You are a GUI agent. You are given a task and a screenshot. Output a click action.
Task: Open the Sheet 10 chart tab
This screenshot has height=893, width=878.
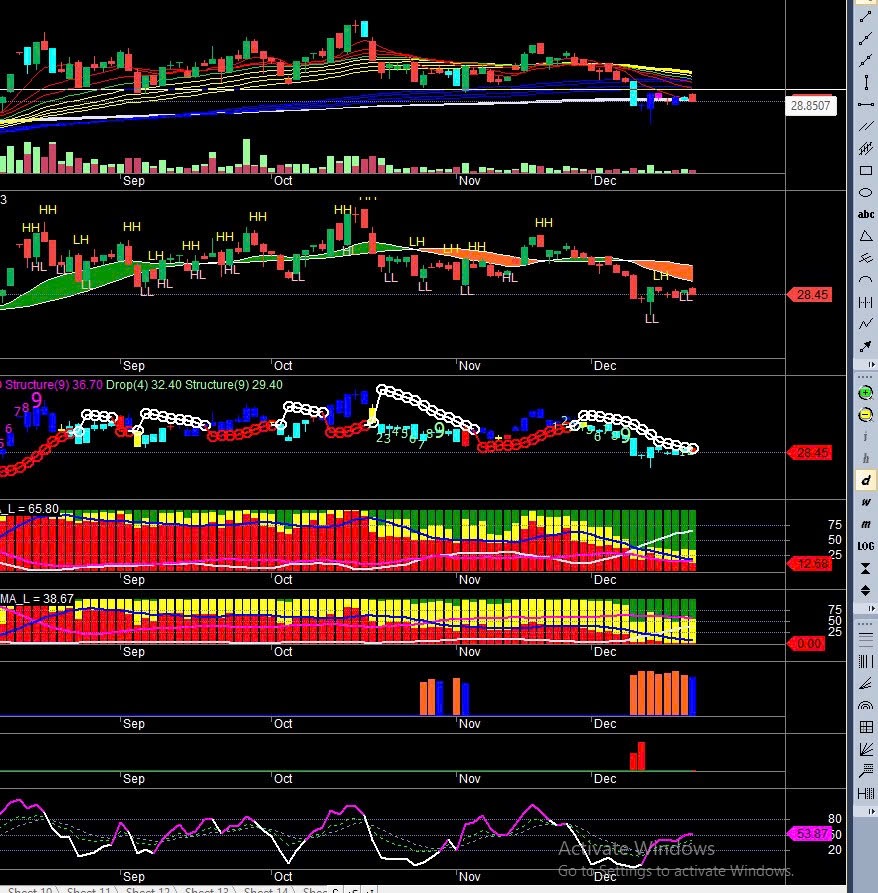click(x=29, y=889)
